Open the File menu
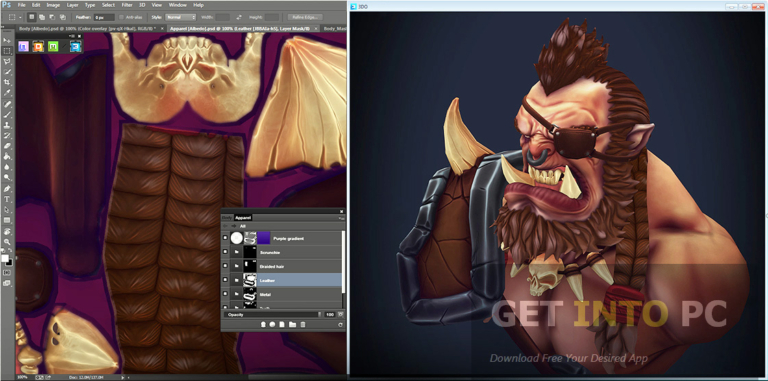Screen dimensions: 768x381 tap(22, 5)
